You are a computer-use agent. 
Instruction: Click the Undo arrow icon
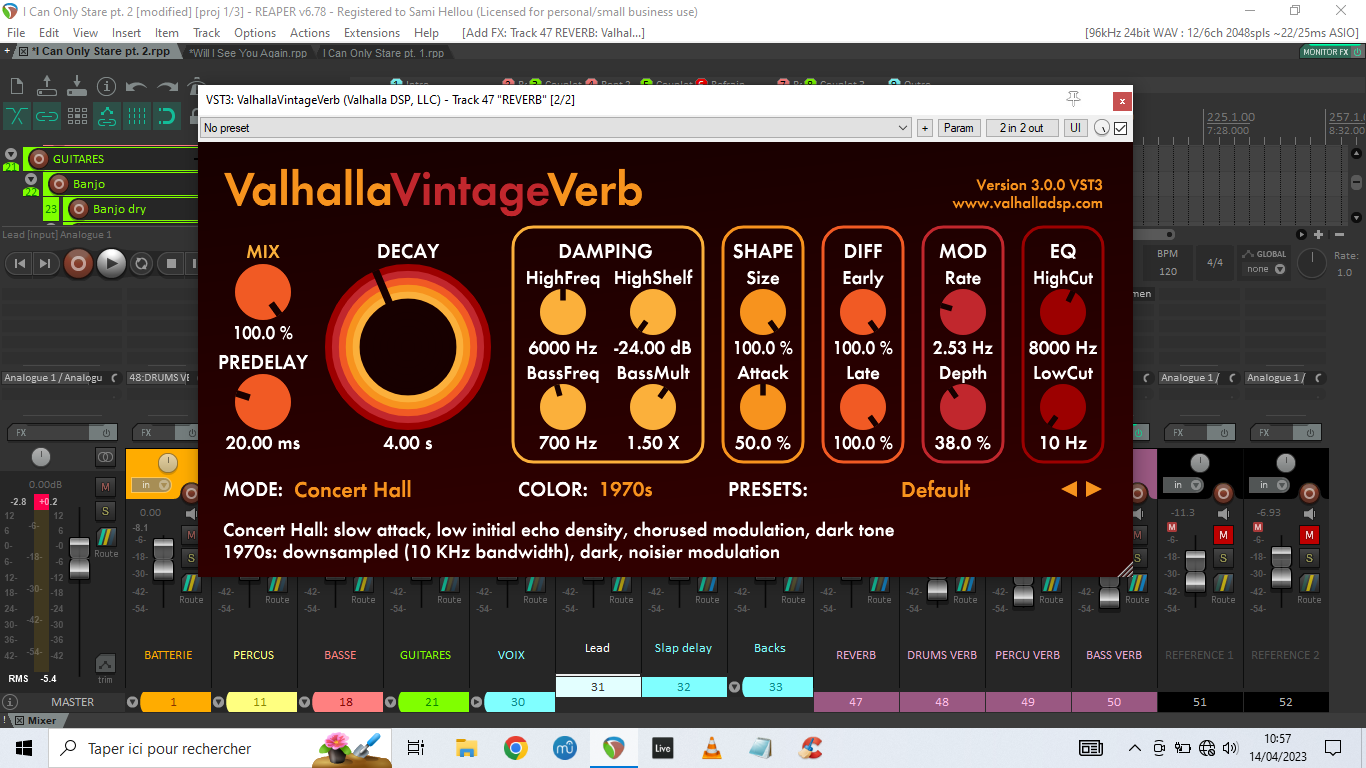[x=137, y=87]
